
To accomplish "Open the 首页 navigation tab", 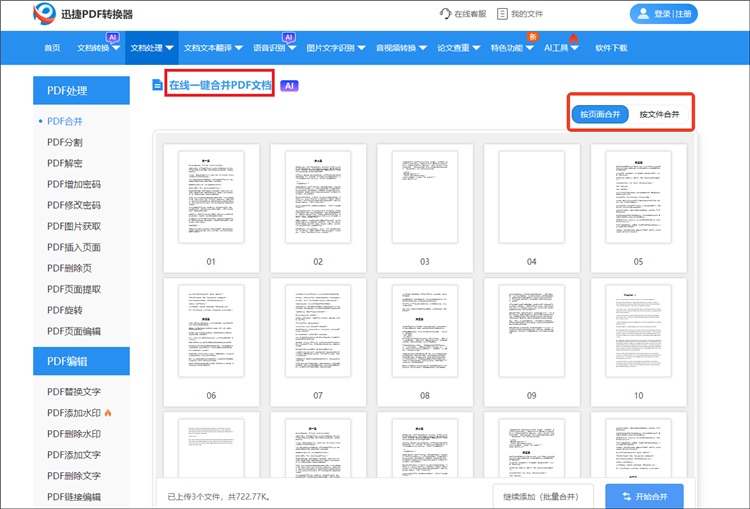I will pyautogui.click(x=52, y=48).
